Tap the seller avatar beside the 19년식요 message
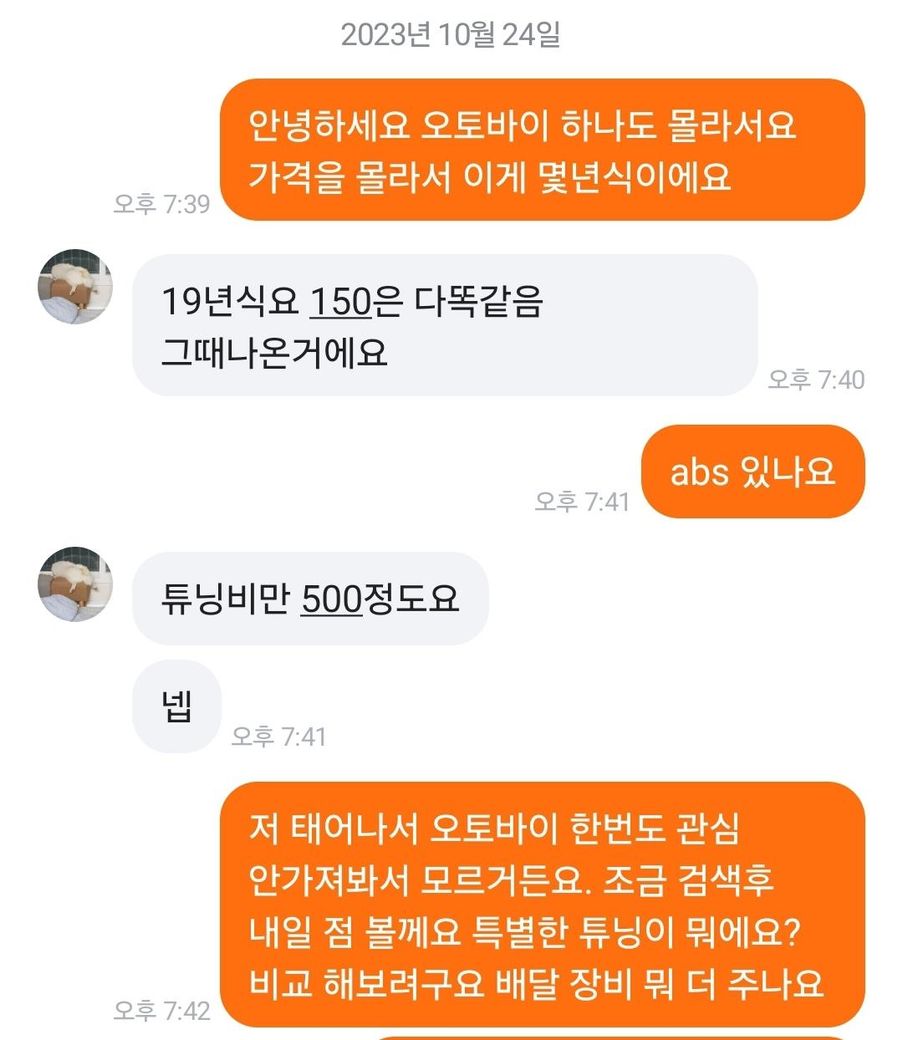 (x=75, y=287)
